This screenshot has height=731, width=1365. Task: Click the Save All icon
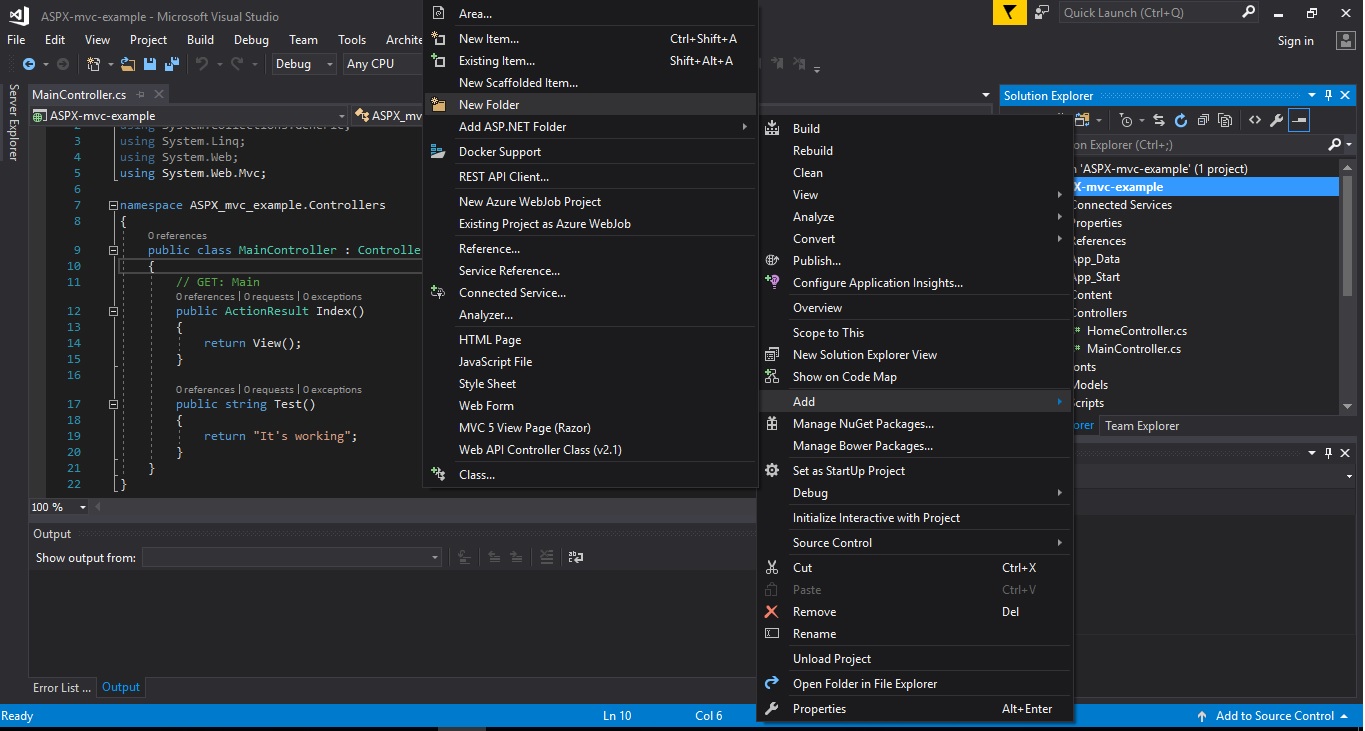tap(172, 64)
